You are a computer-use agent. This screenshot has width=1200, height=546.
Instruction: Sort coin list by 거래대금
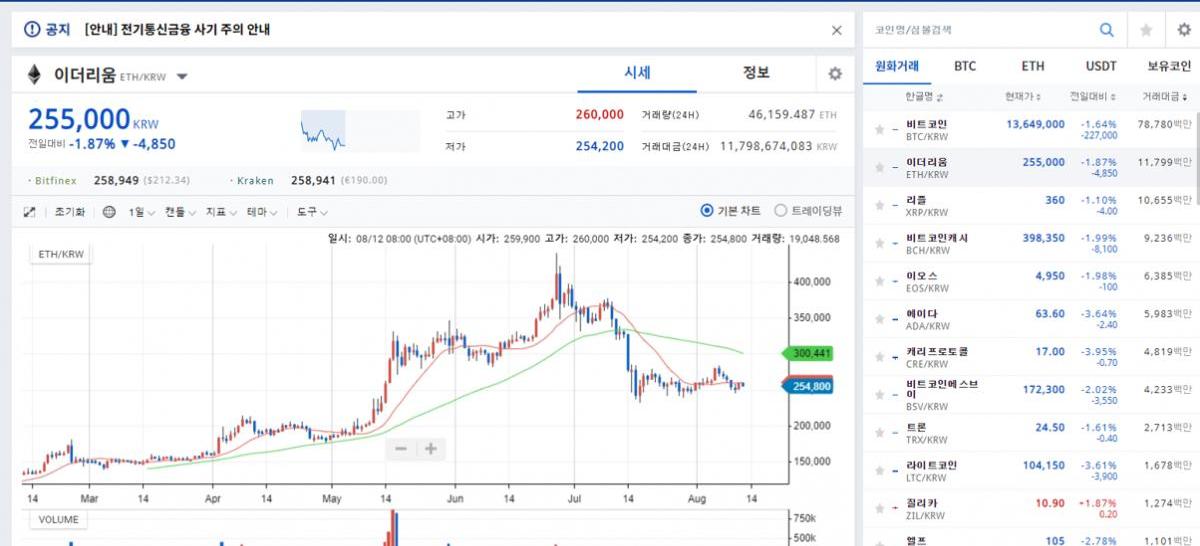1166,97
